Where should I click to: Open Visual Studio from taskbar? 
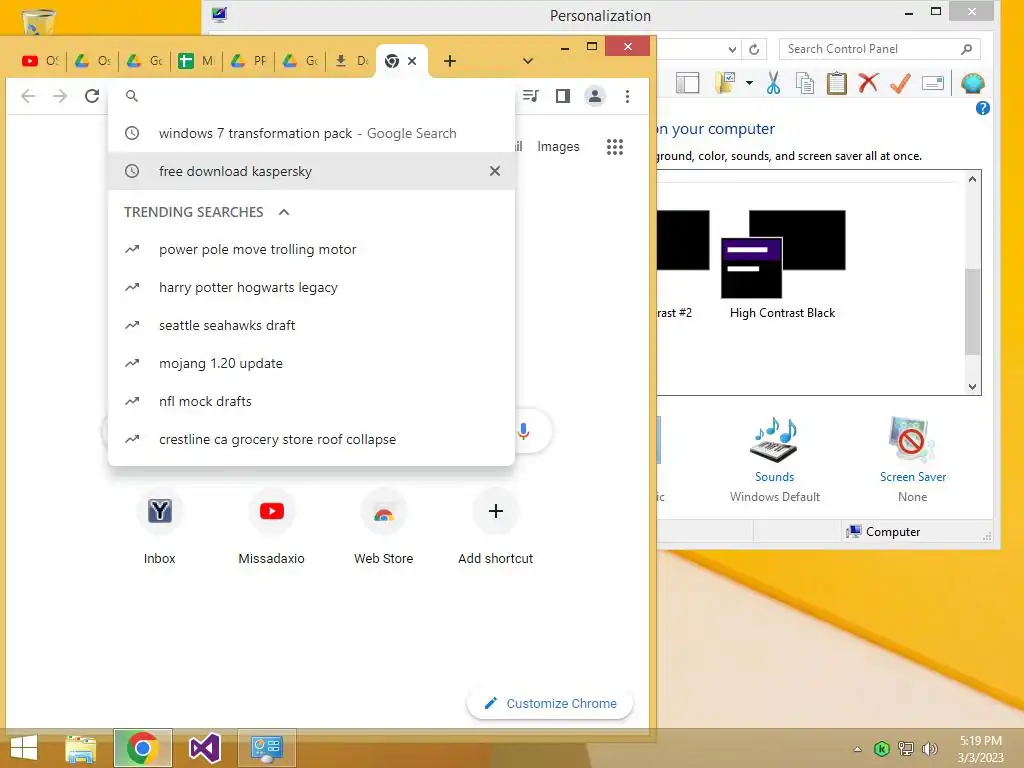[x=204, y=748]
